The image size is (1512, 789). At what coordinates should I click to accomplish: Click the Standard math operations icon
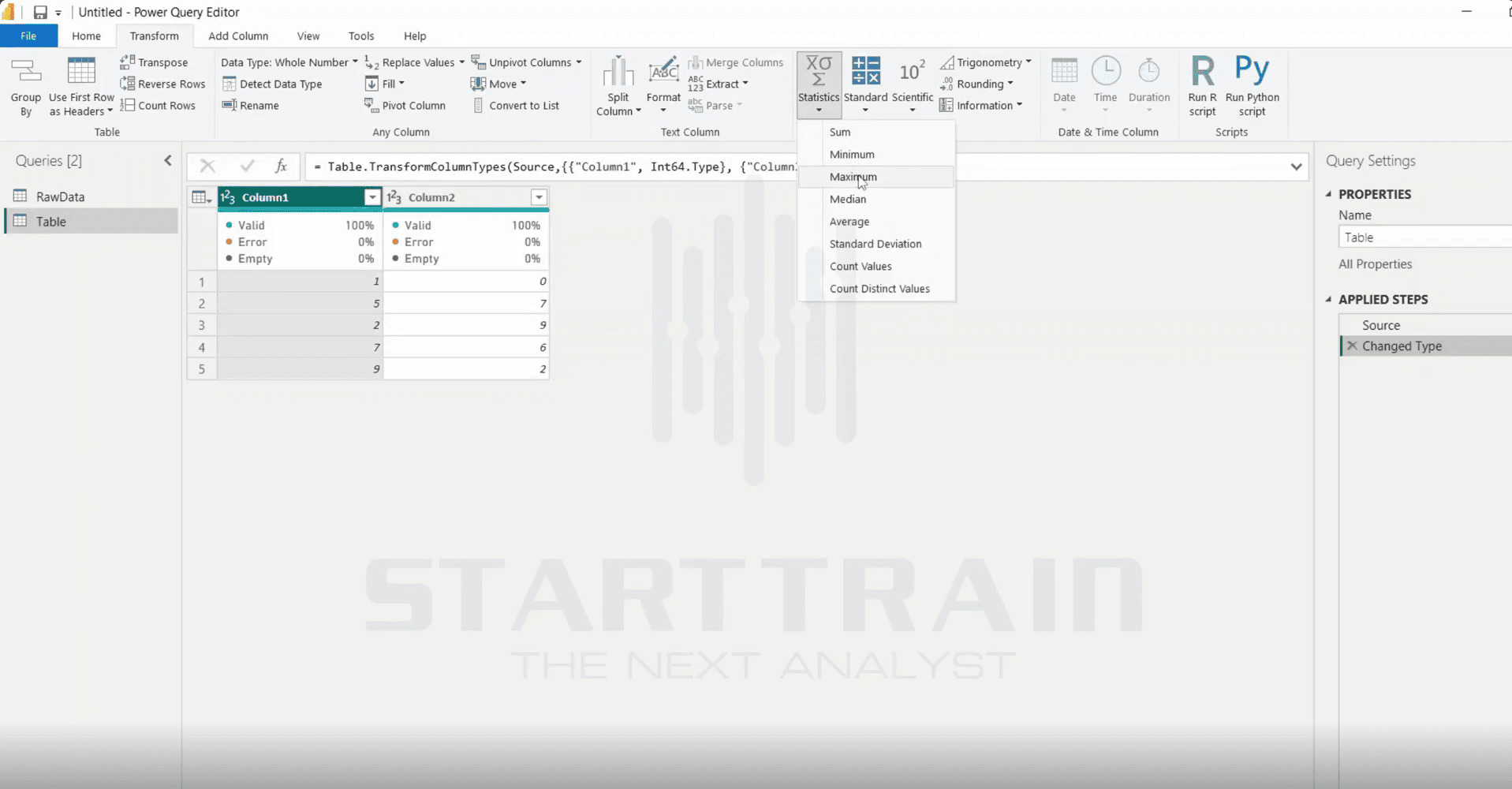click(865, 71)
